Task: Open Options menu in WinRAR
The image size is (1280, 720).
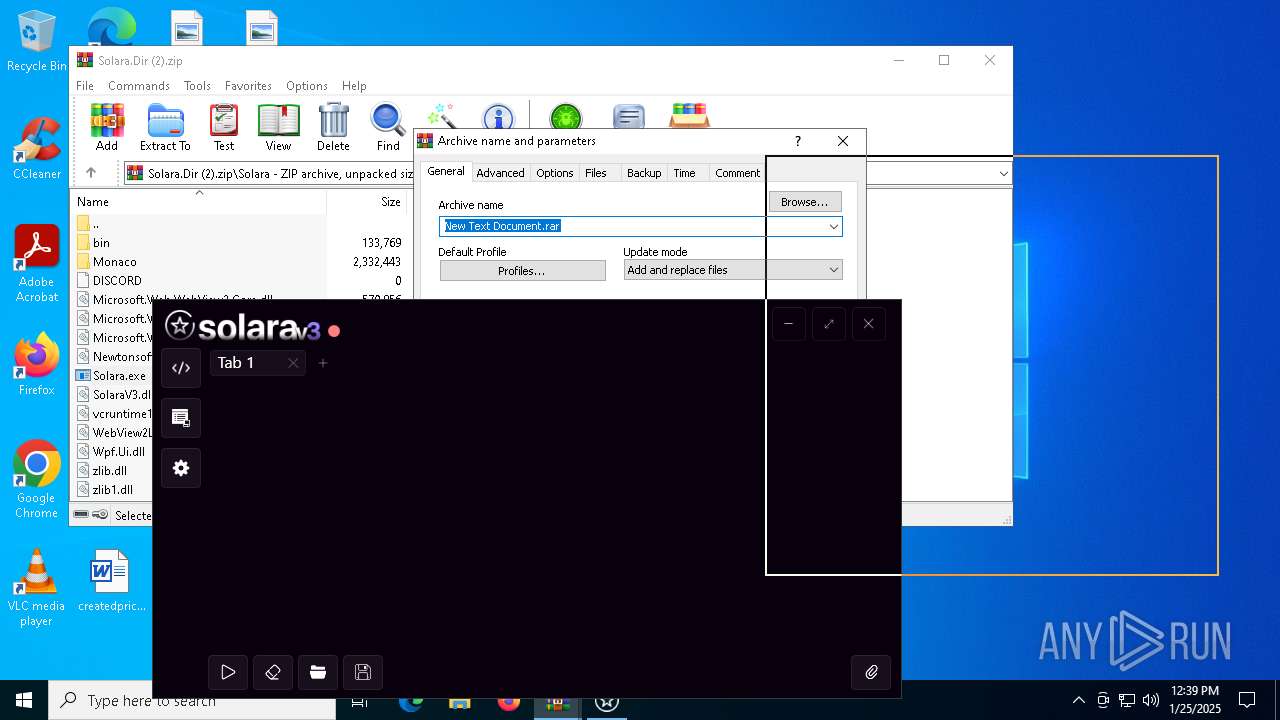Action: (307, 86)
